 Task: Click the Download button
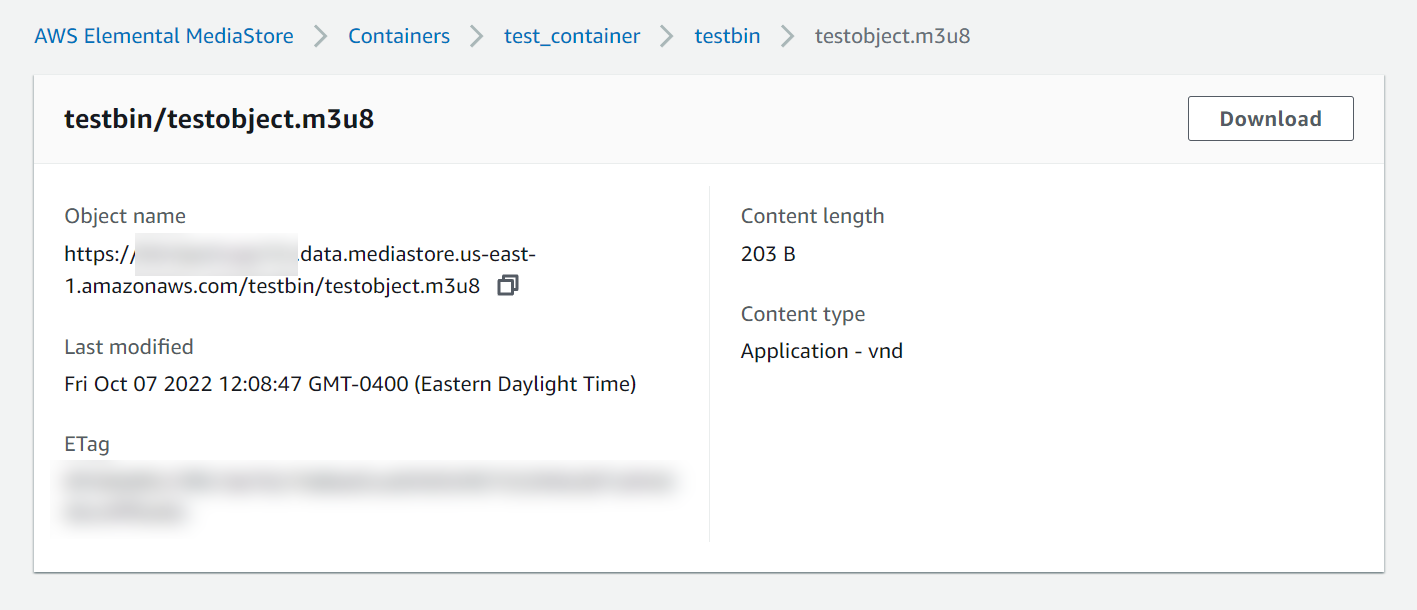pyautogui.click(x=1270, y=119)
